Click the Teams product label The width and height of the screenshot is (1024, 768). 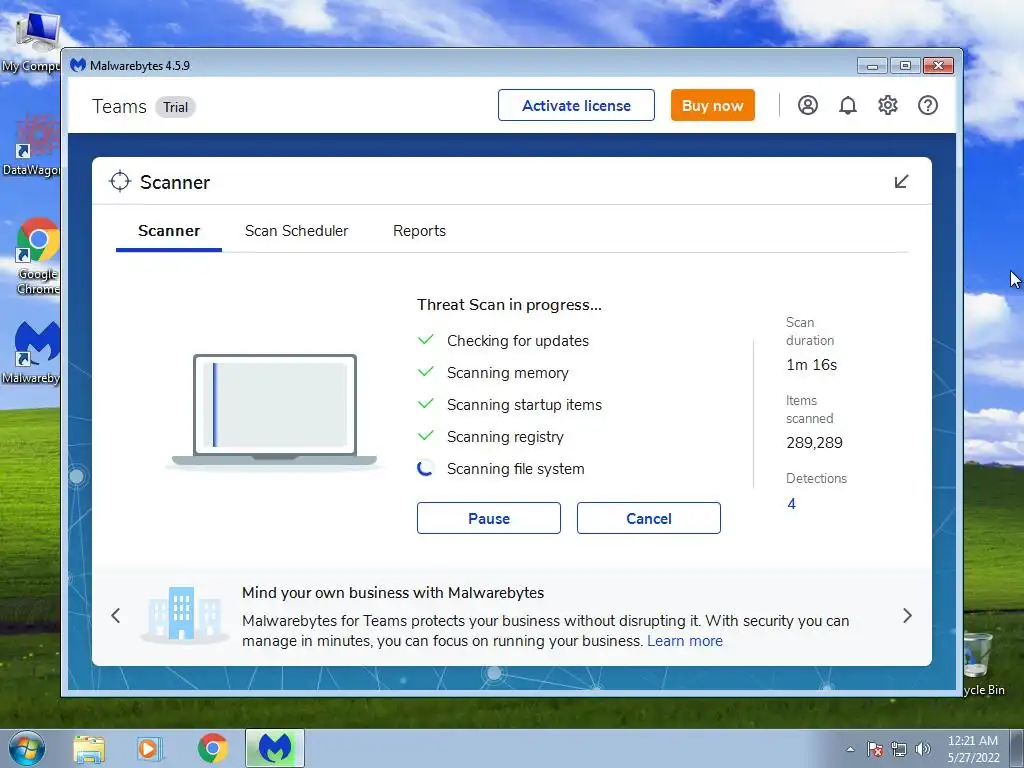point(120,106)
